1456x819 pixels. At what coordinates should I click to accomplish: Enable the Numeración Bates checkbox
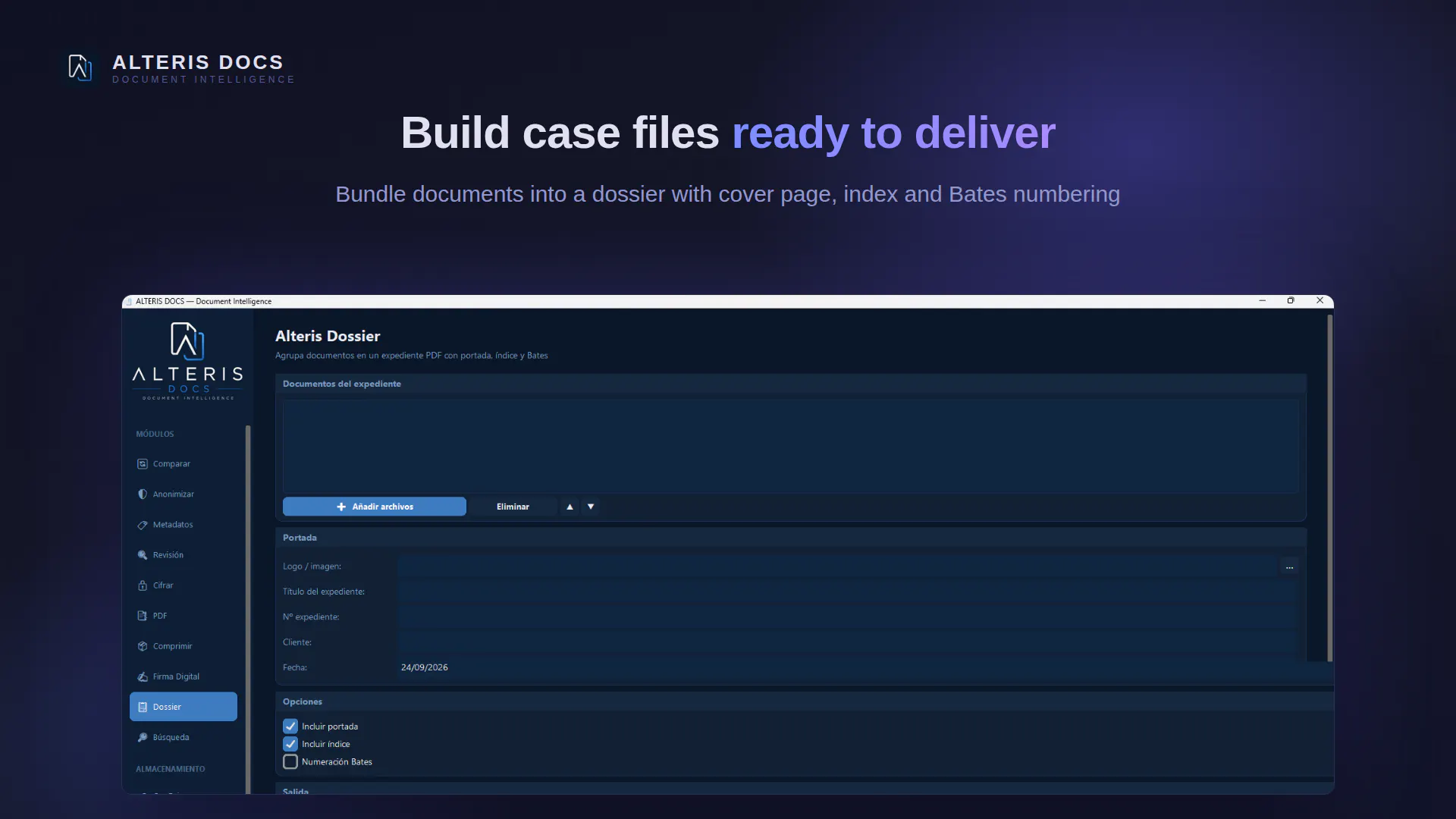pyautogui.click(x=290, y=762)
